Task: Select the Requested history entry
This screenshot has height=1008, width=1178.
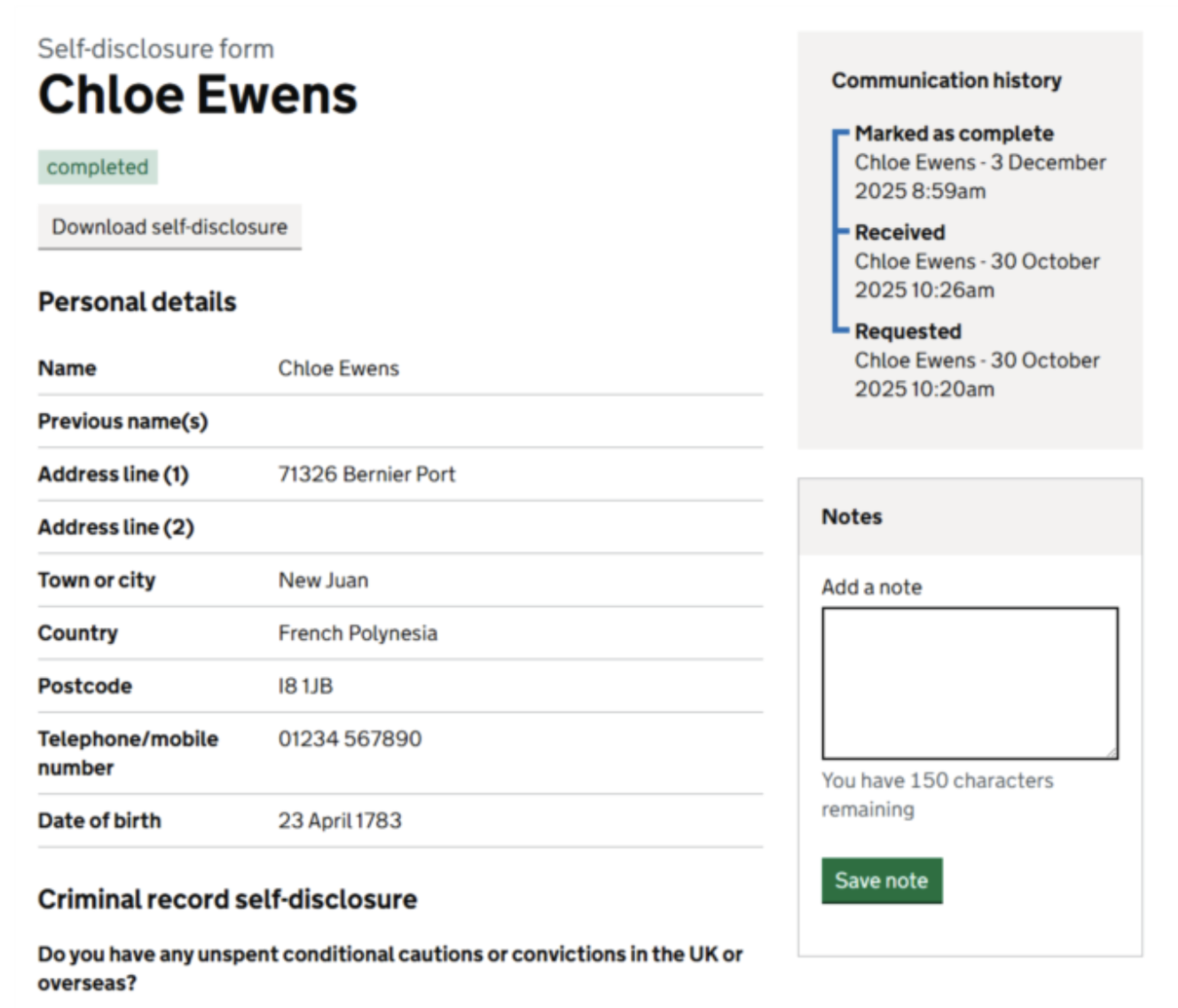Action: [907, 332]
